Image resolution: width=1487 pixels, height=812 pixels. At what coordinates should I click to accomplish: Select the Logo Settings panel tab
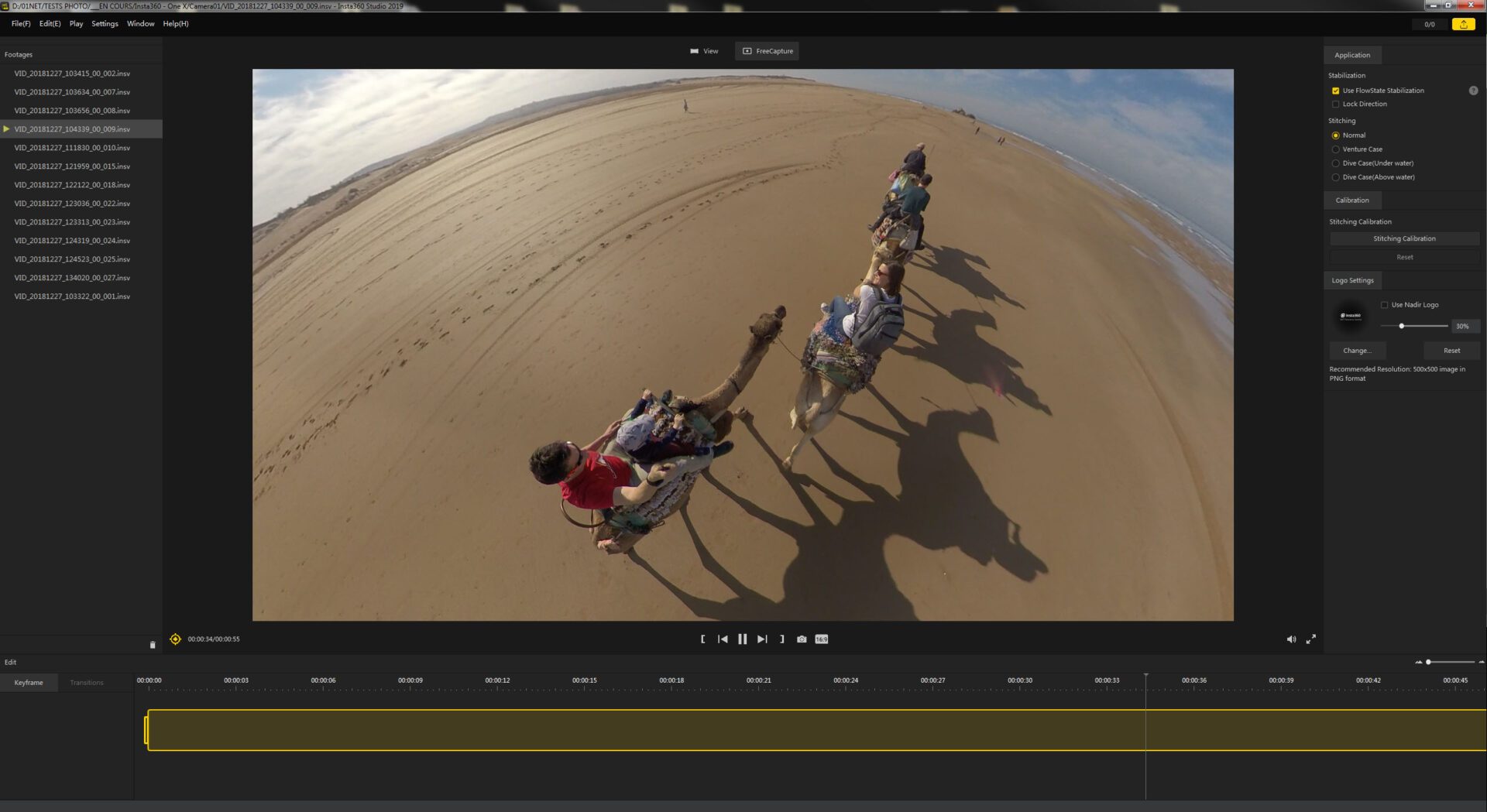coord(1352,280)
